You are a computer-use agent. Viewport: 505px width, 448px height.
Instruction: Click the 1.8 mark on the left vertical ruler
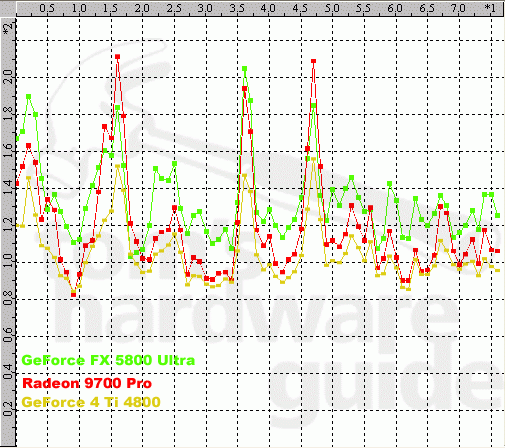click(8, 113)
